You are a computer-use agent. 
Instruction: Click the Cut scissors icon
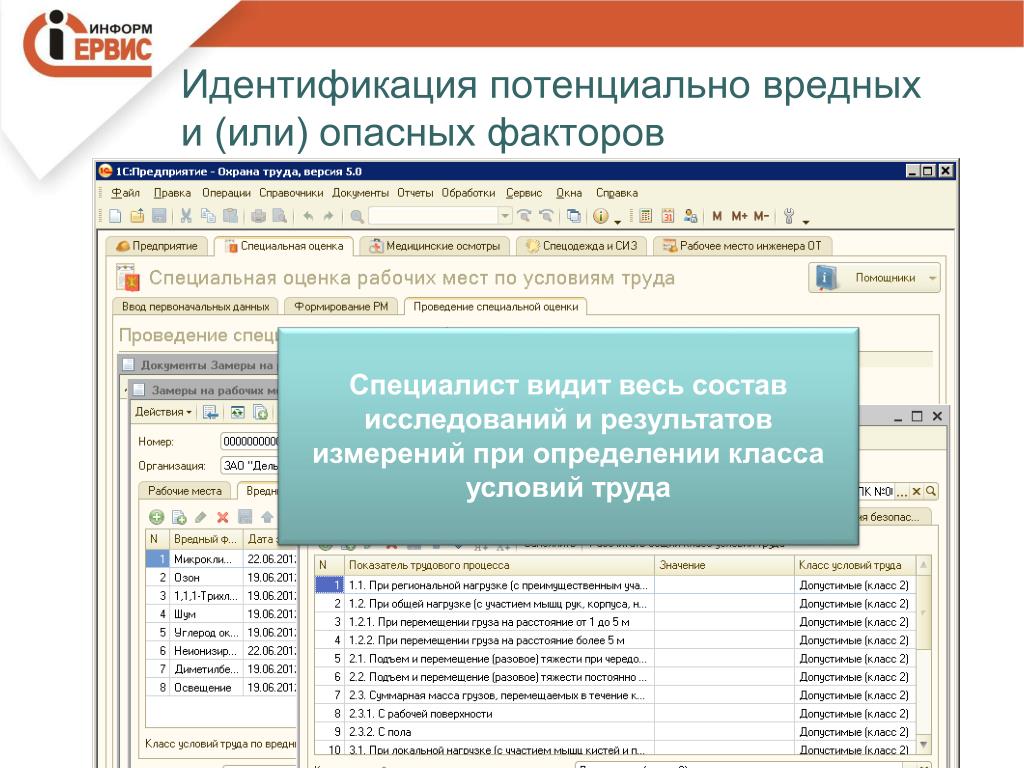186,216
